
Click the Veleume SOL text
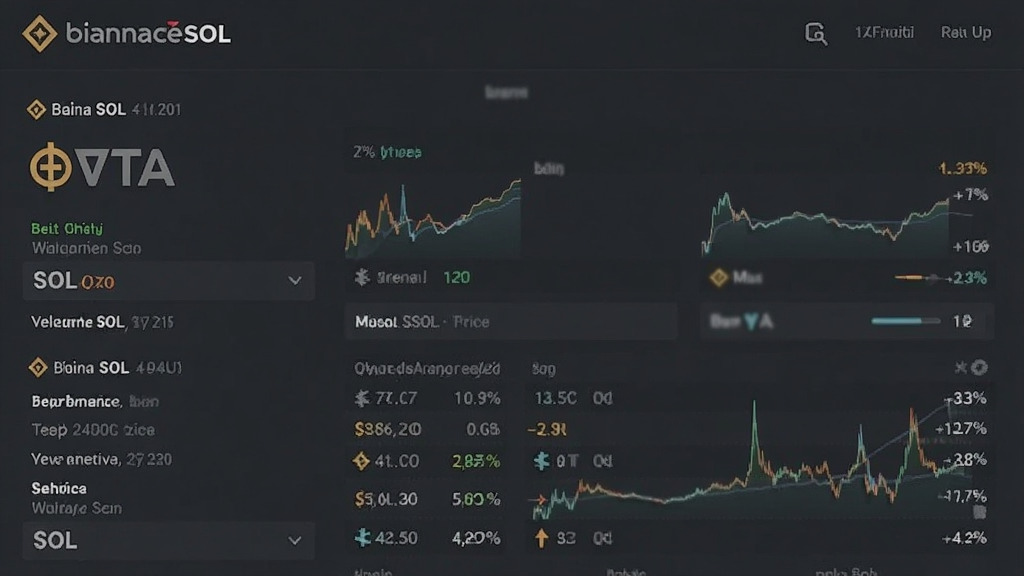click(x=77, y=322)
